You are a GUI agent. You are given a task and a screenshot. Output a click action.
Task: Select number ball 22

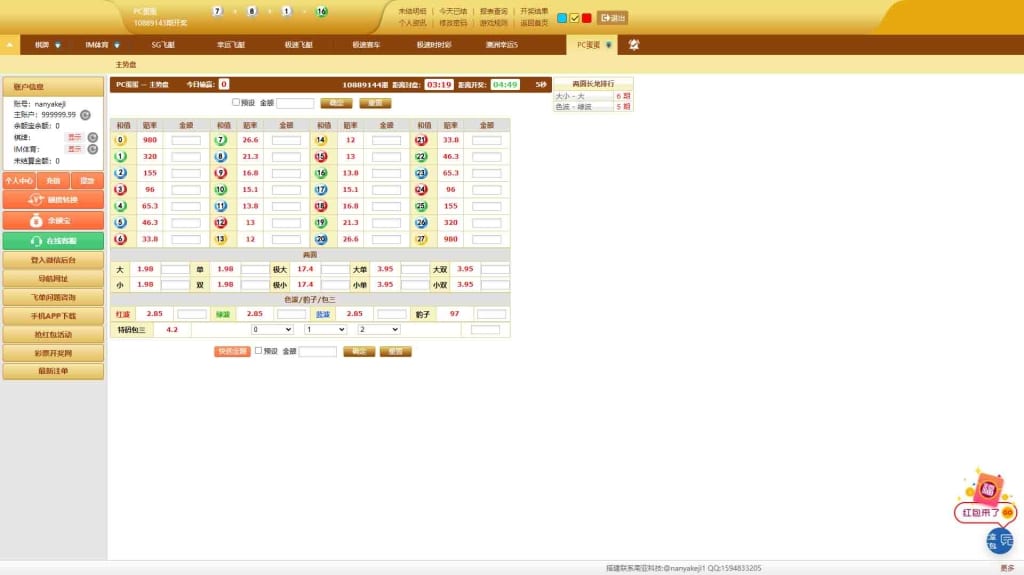(x=421, y=157)
